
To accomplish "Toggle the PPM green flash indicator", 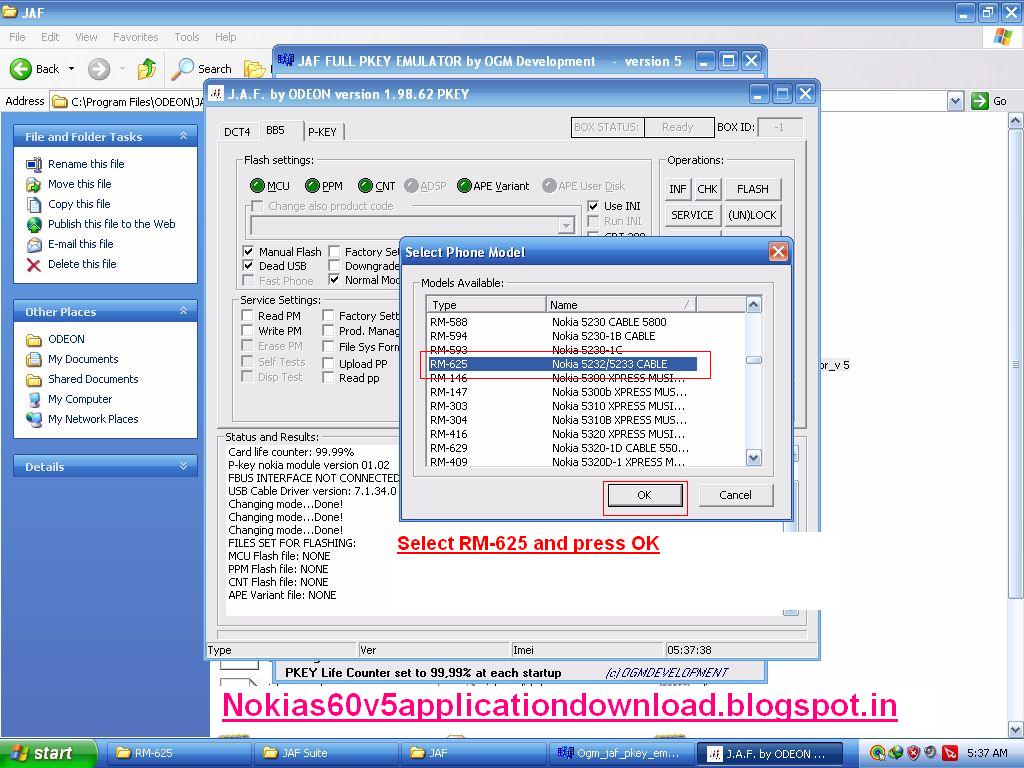I will click(312, 186).
